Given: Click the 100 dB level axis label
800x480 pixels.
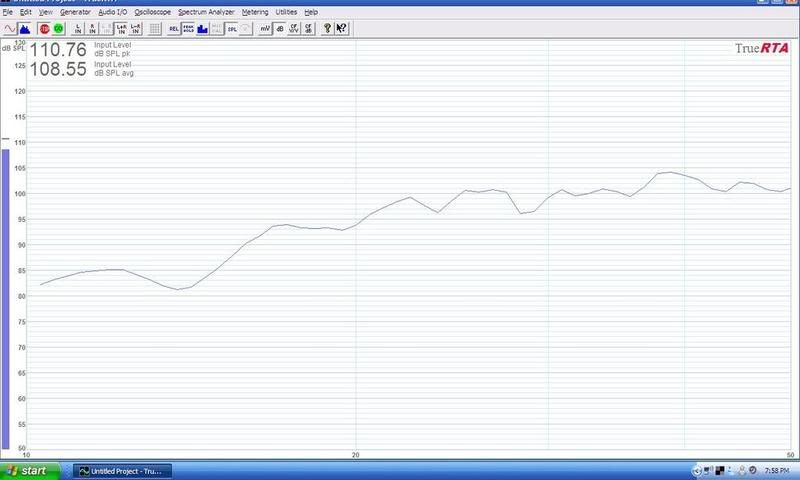Looking at the screenshot, I should (20, 194).
